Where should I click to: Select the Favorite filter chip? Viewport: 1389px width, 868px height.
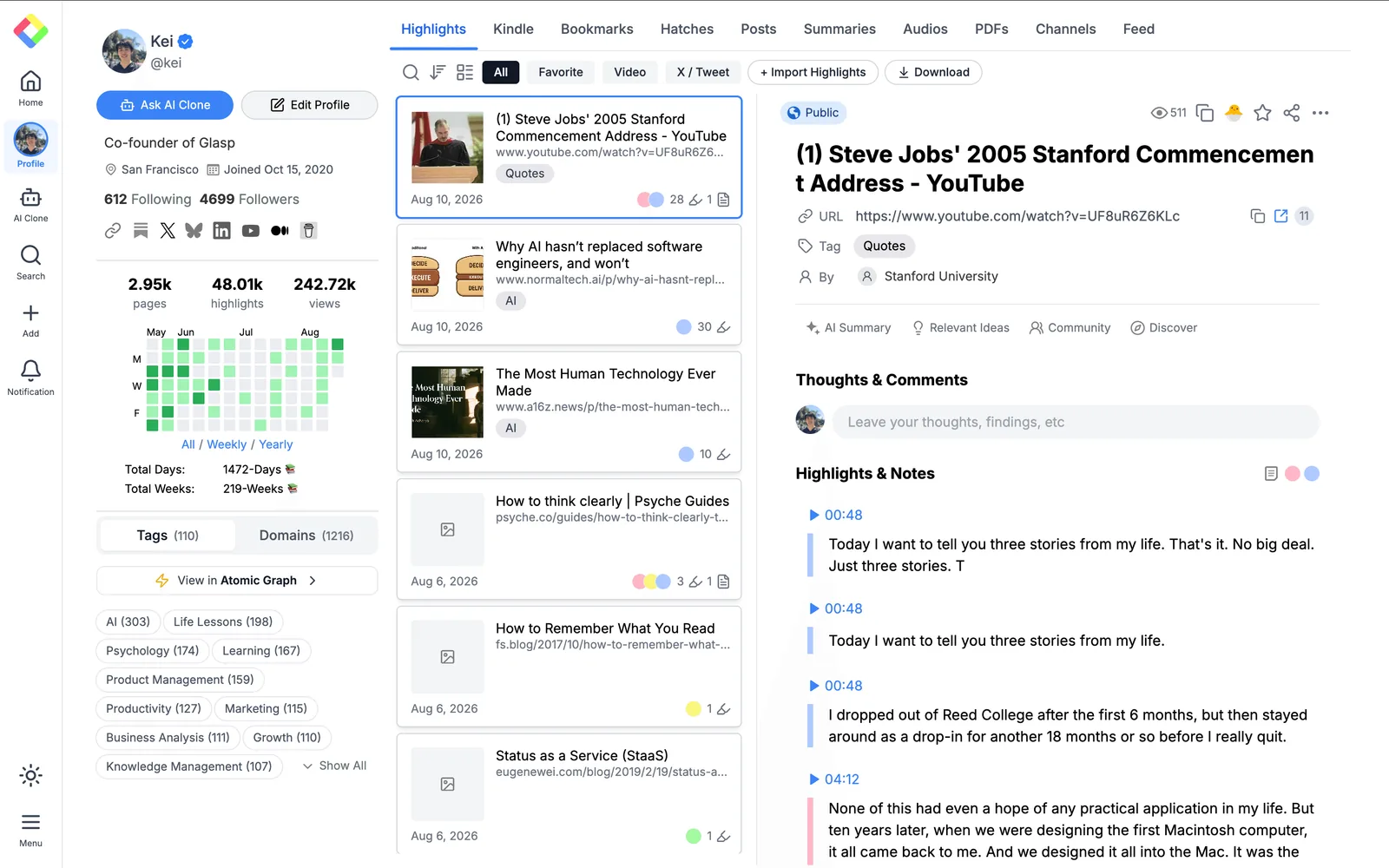(561, 72)
